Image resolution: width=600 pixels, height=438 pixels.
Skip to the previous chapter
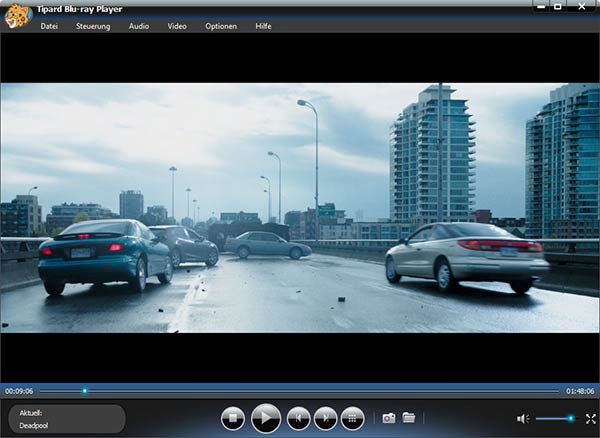[x=298, y=418]
